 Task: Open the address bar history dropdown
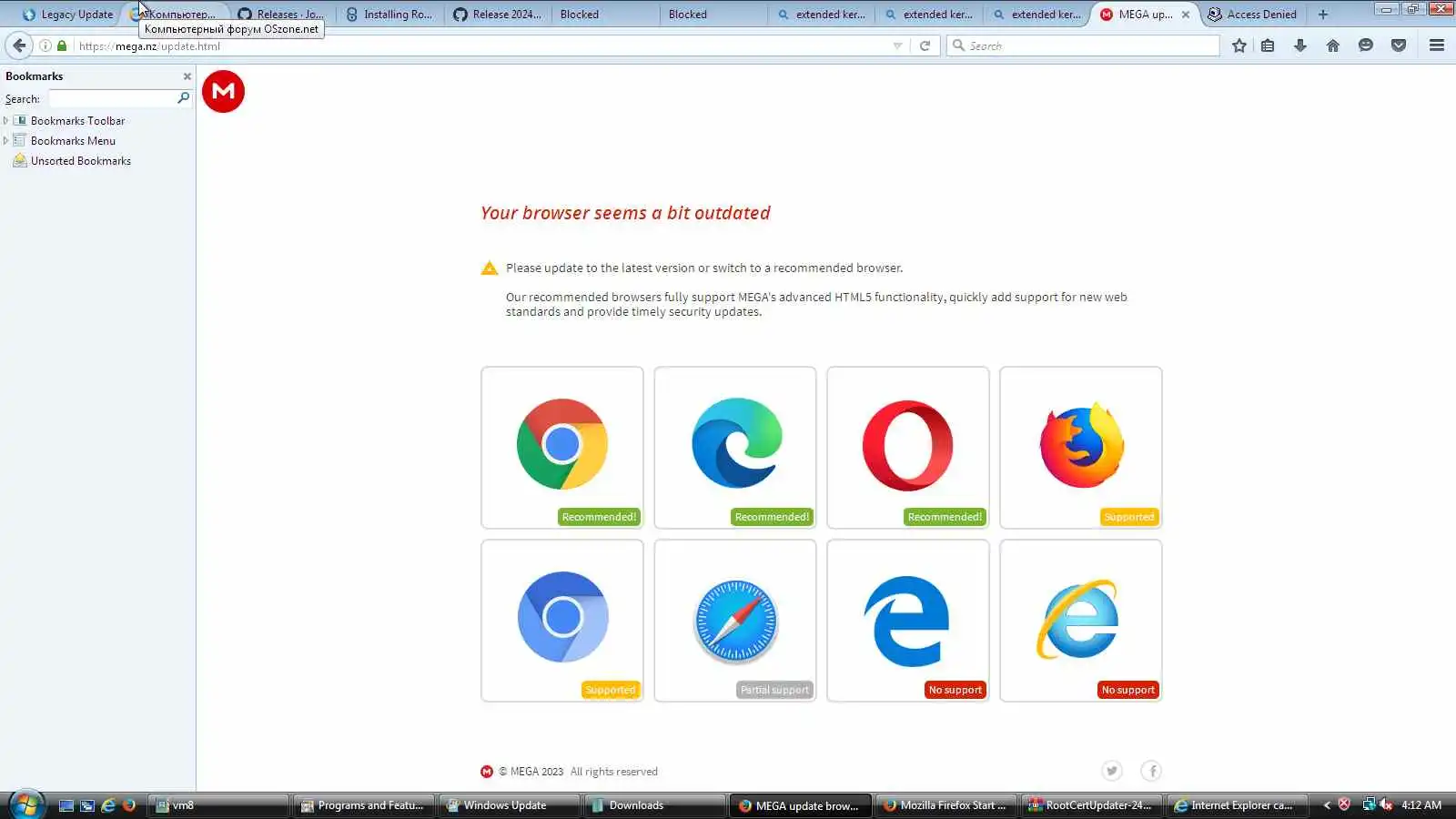(898, 45)
